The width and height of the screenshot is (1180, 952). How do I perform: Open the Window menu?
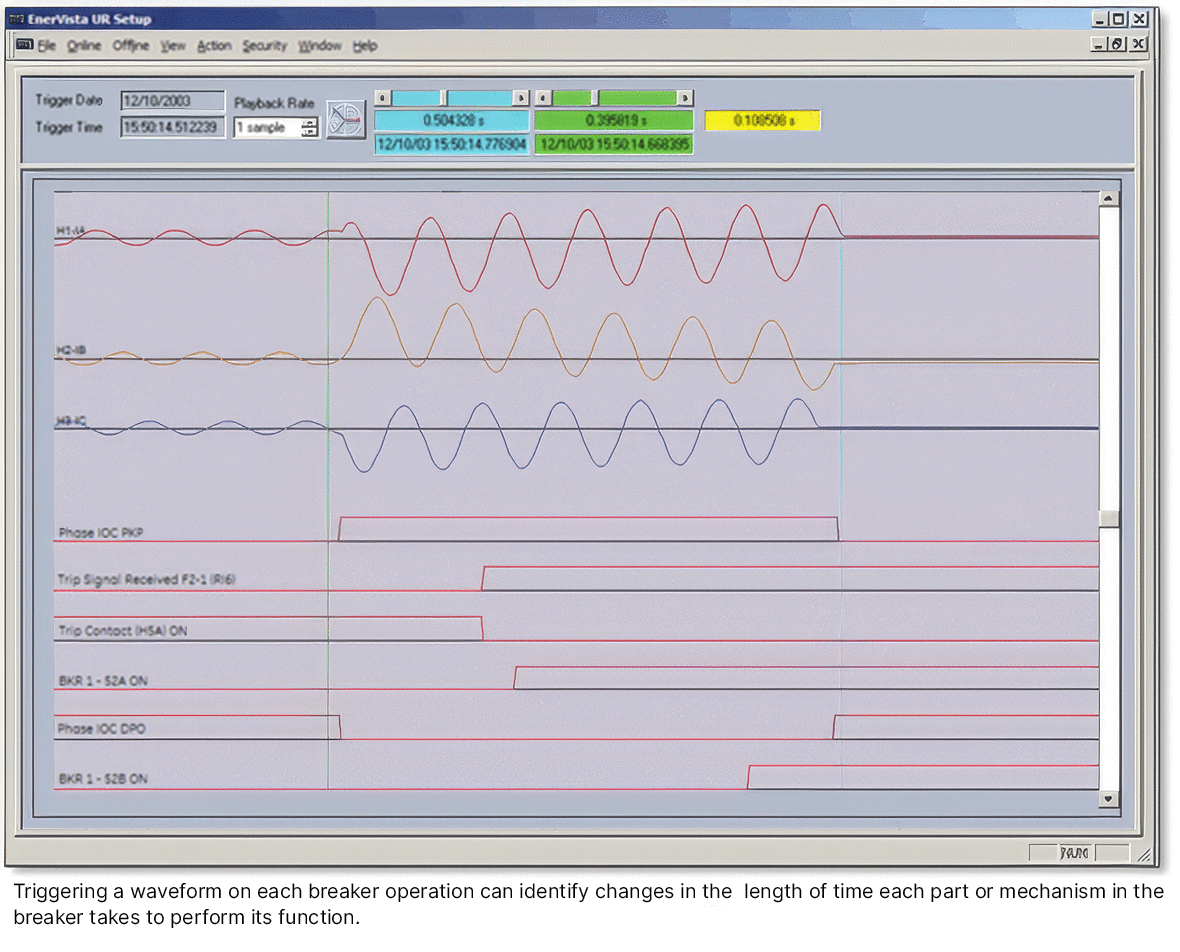pos(320,46)
